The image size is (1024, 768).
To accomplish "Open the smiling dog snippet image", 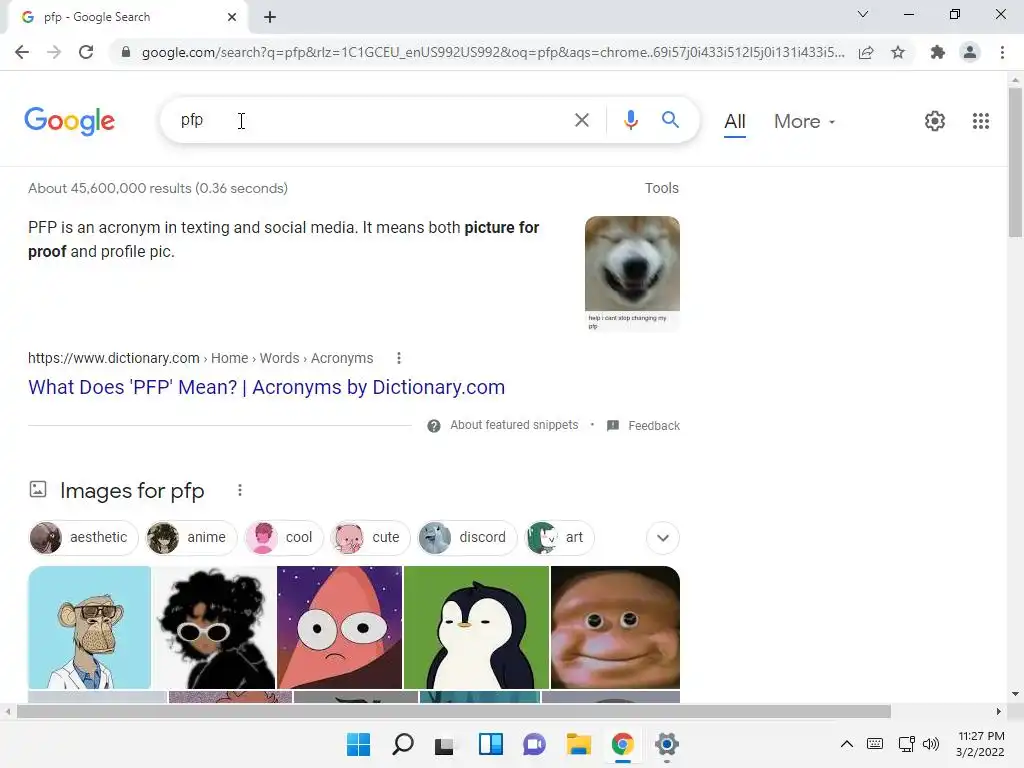I will [x=632, y=272].
